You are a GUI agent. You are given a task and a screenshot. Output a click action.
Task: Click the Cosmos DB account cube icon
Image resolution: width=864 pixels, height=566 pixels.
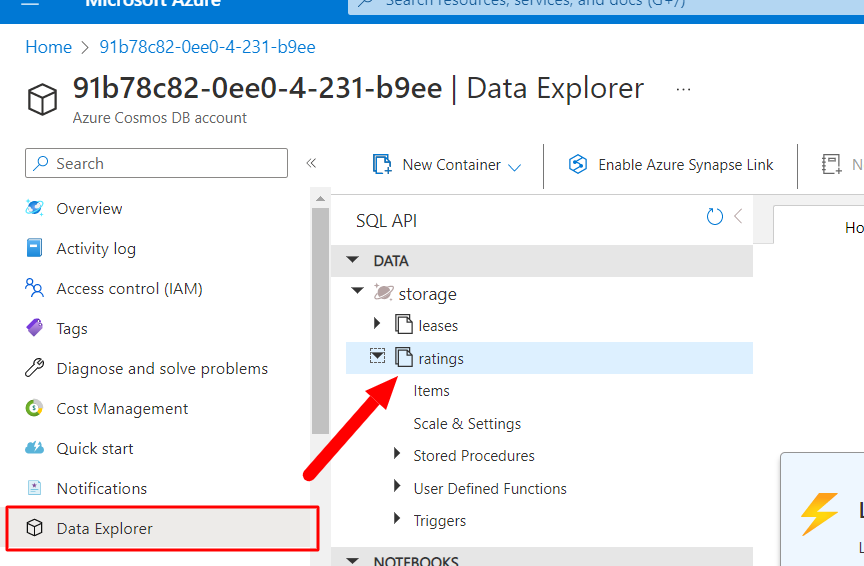42,100
